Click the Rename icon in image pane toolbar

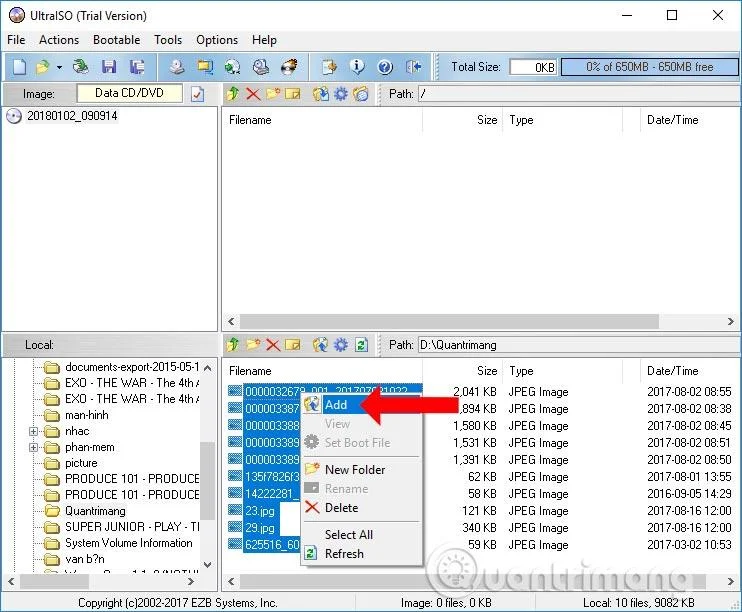pos(293,94)
